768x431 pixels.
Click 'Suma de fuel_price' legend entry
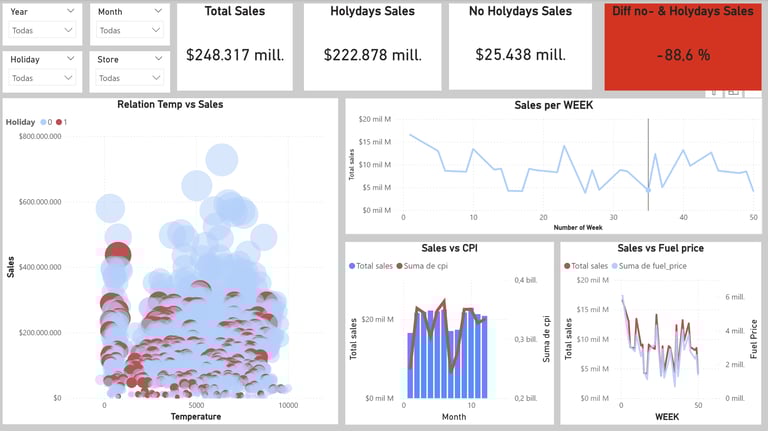tap(649, 266)
